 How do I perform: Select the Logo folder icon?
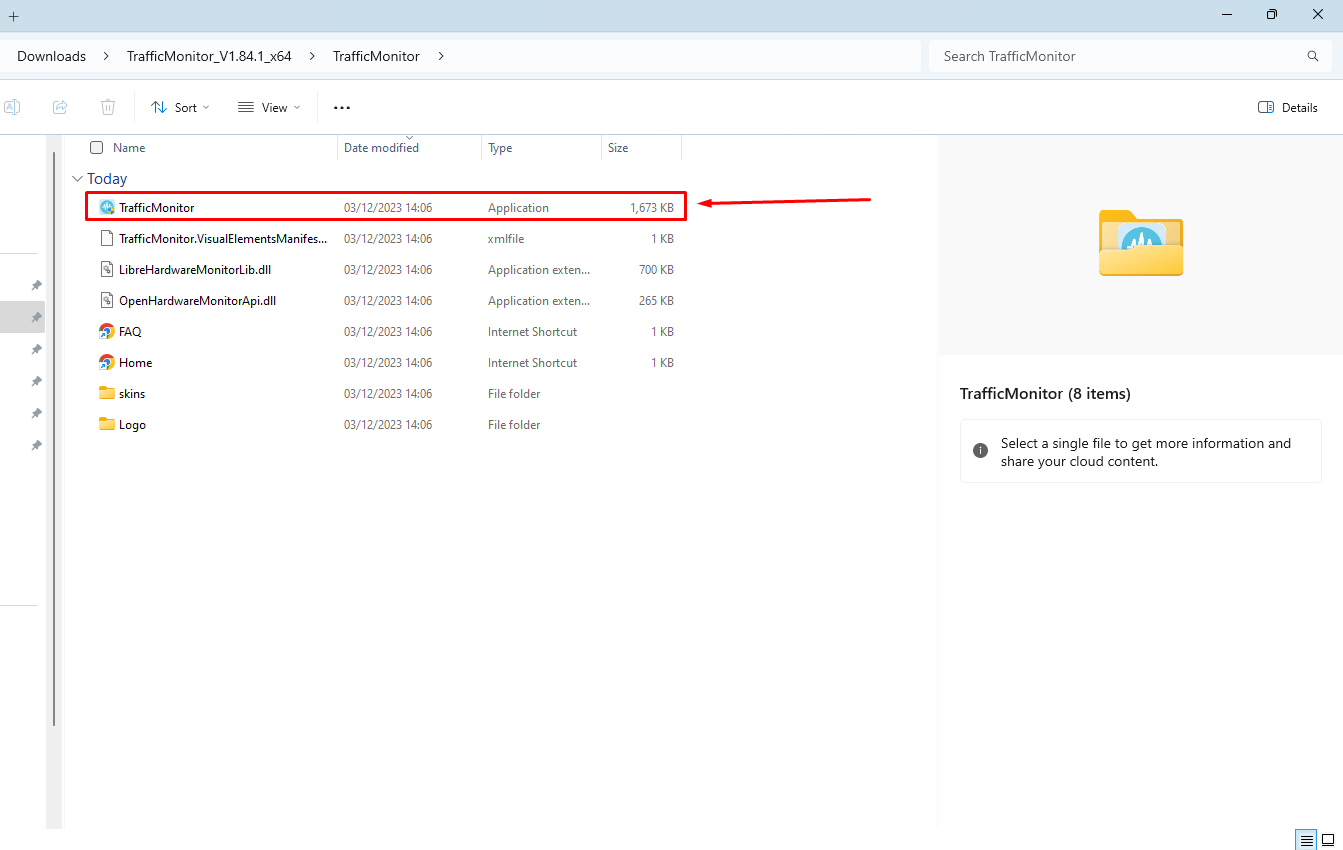[x=107, y=425]
